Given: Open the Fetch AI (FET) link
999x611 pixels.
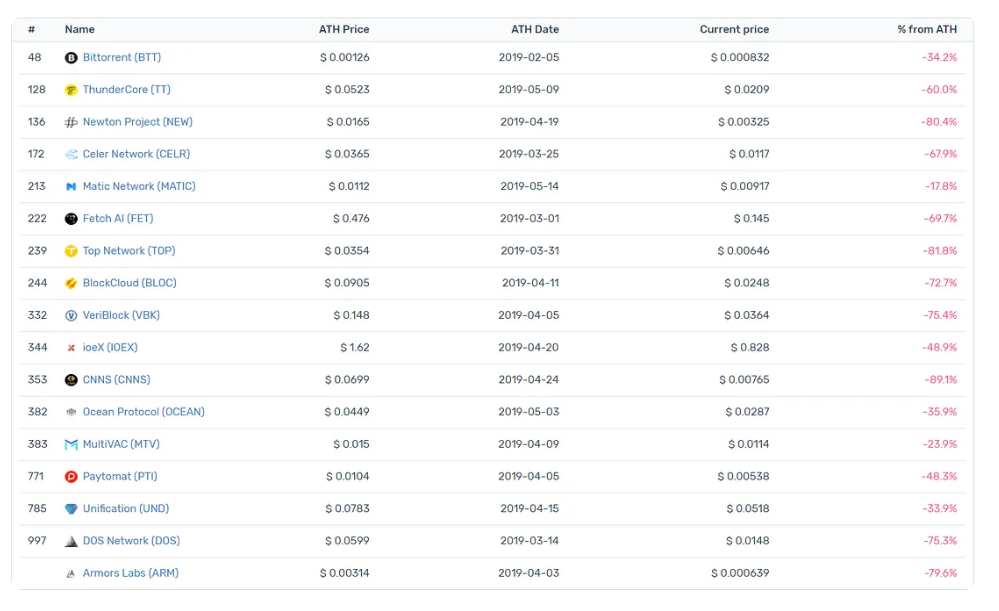Looking at the screenshot, I should coord(118,219).
